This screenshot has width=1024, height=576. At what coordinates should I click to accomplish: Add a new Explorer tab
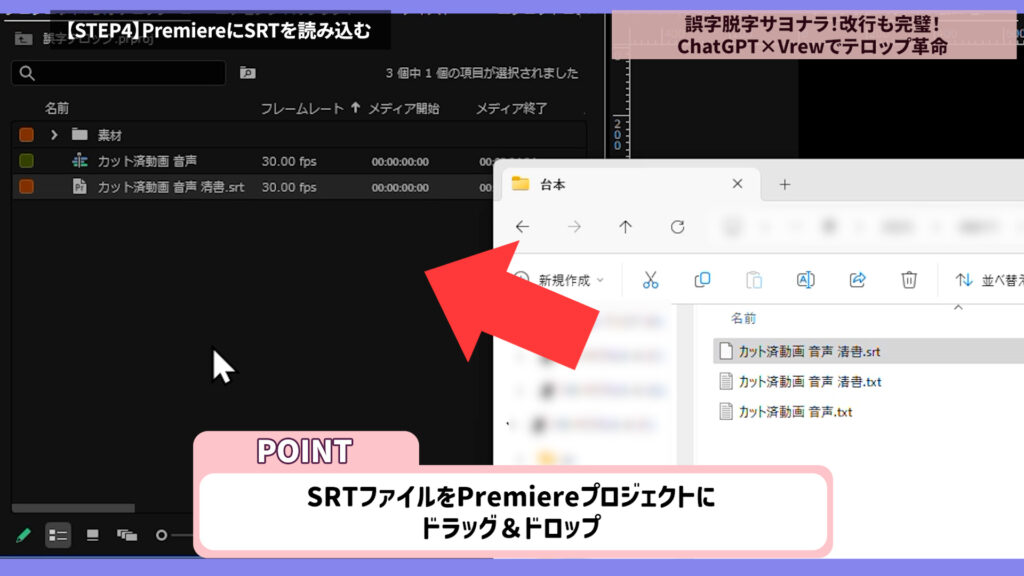click(784, 185)
